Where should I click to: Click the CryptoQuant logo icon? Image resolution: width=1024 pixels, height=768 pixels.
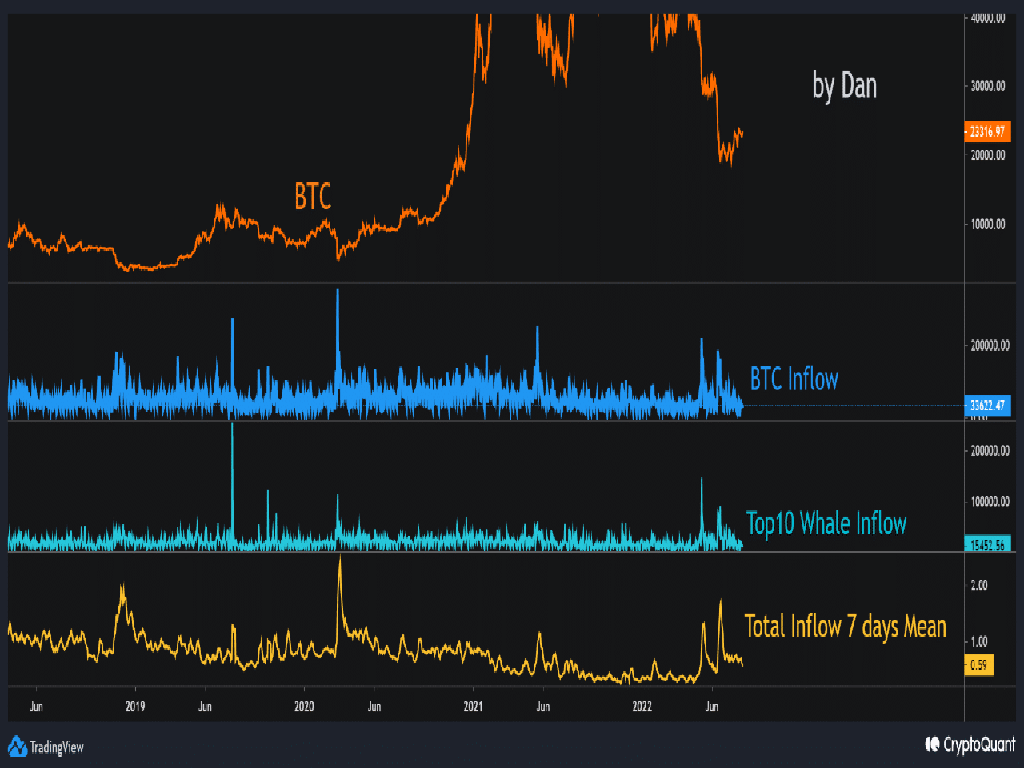tap(932, 745)
